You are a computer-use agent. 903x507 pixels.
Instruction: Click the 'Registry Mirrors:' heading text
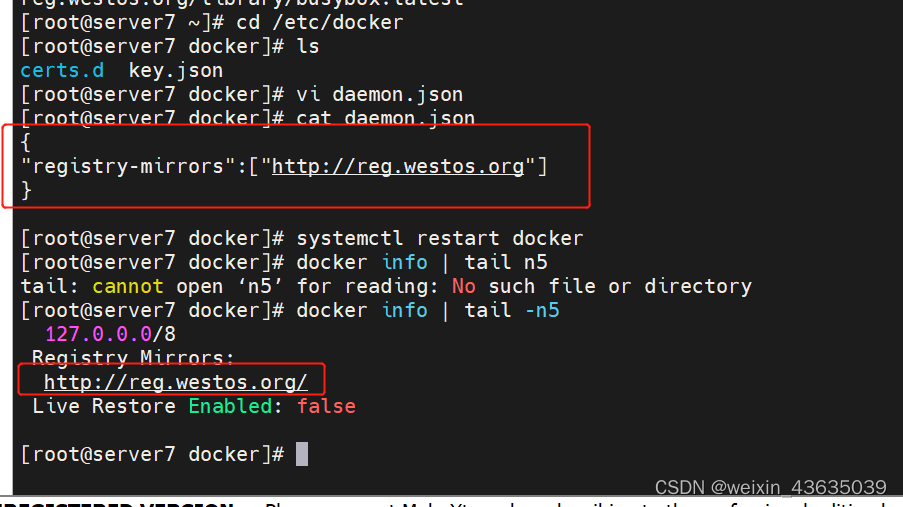click(133, 358)
